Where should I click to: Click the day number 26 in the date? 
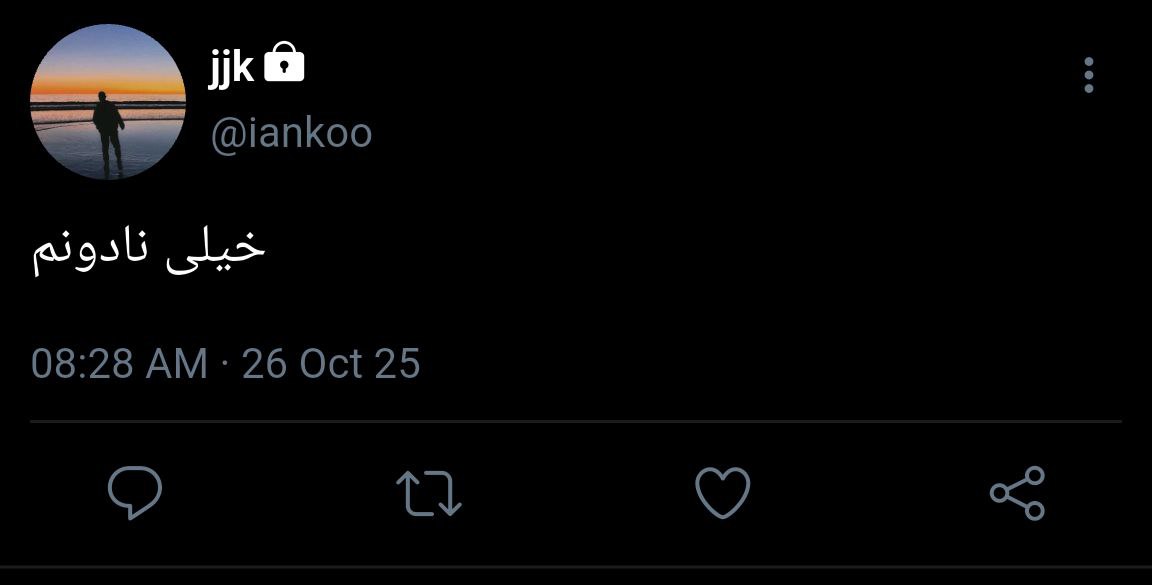pos(264,363)
